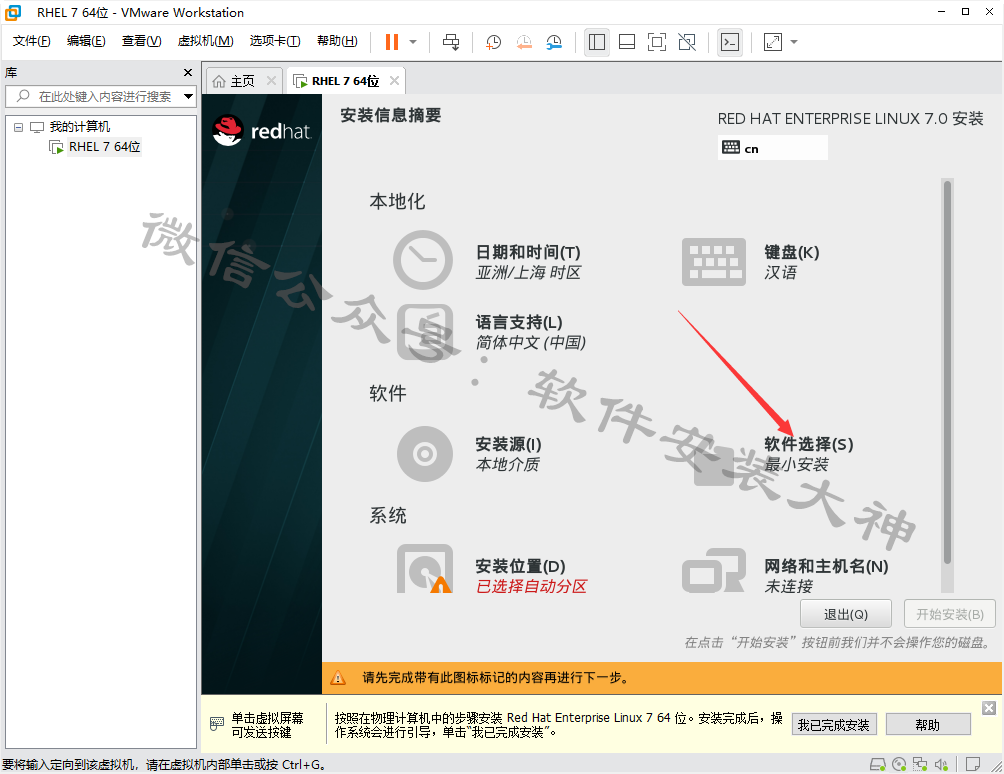This screenshot has width=1004, height=774.
Task: Close the RHEL 7 64位 tab
Action: pos(394,81)
